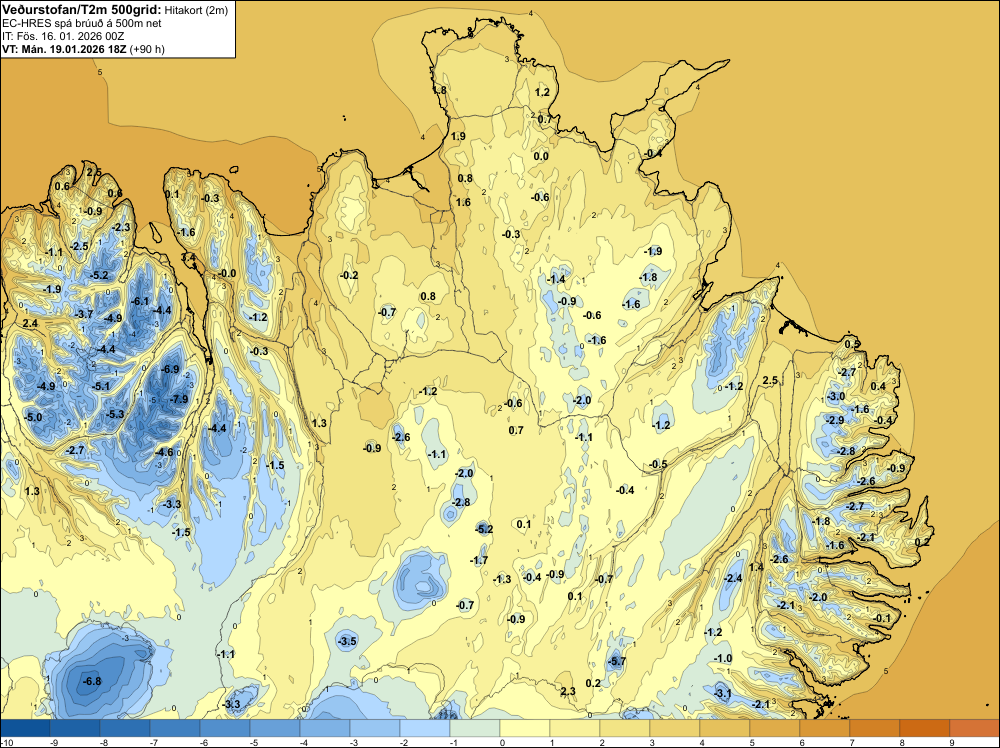This screenshot has width=1000, height=748.
Task: Click the temperature value -4.6
Action: click(164, 452)
